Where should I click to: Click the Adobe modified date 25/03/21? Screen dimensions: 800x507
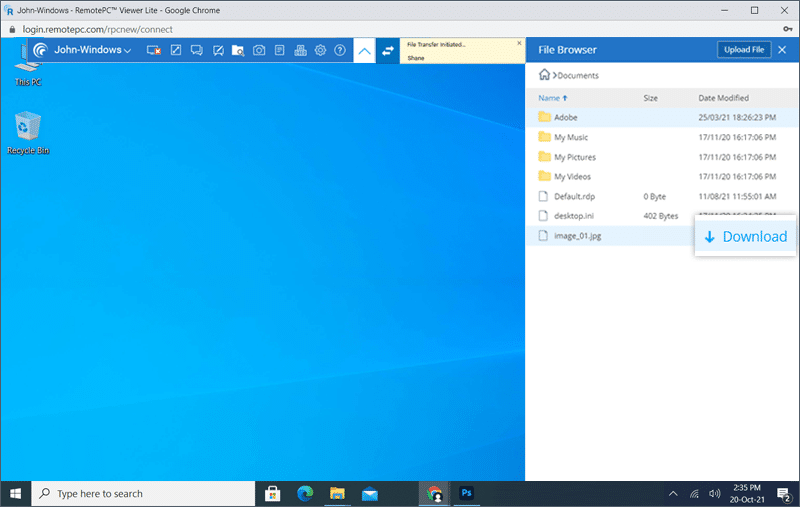737,117
